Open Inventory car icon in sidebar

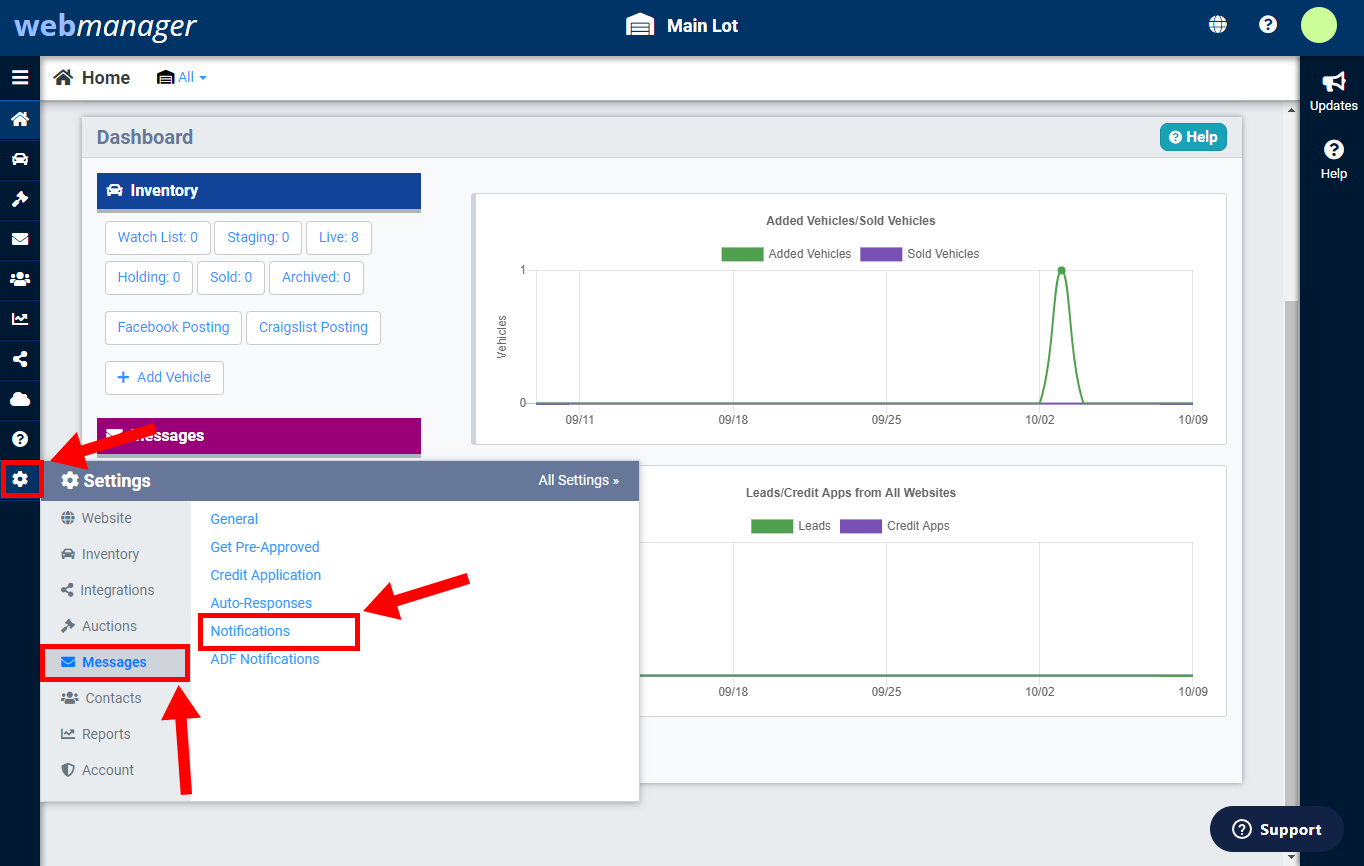click(20, 159)
